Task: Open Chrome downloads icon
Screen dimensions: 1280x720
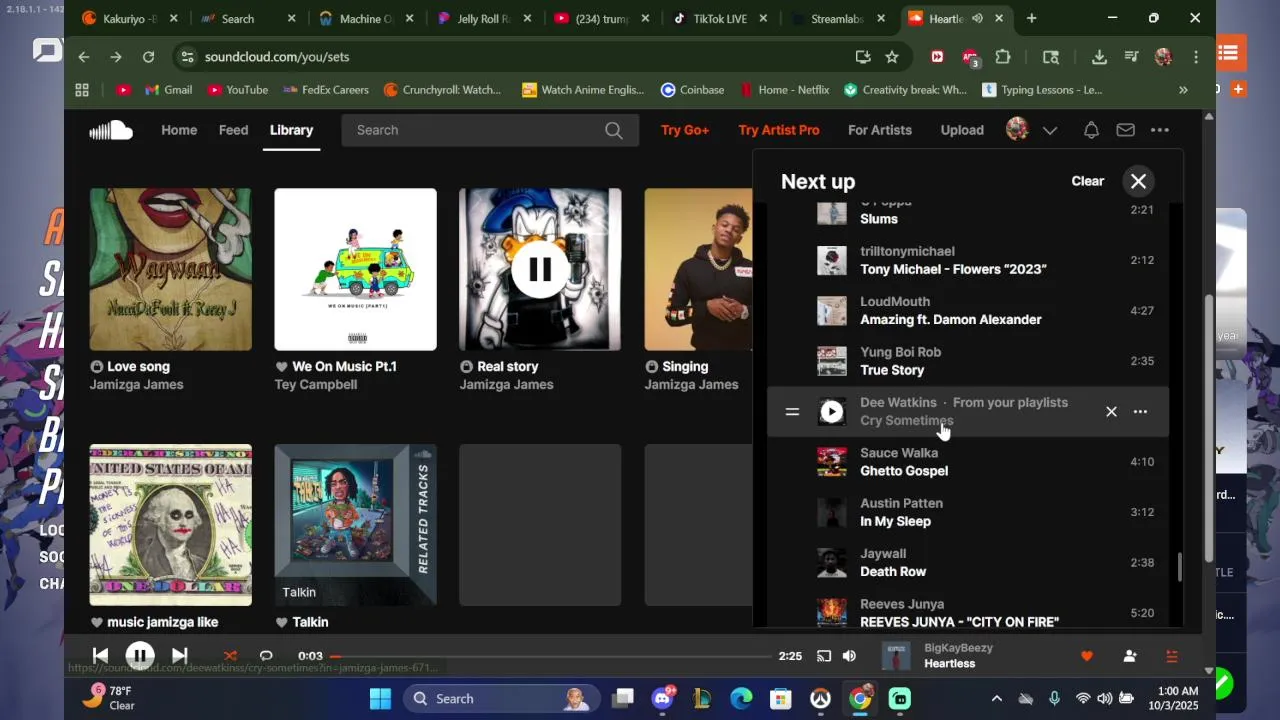Action: (x=1099, y=57)
